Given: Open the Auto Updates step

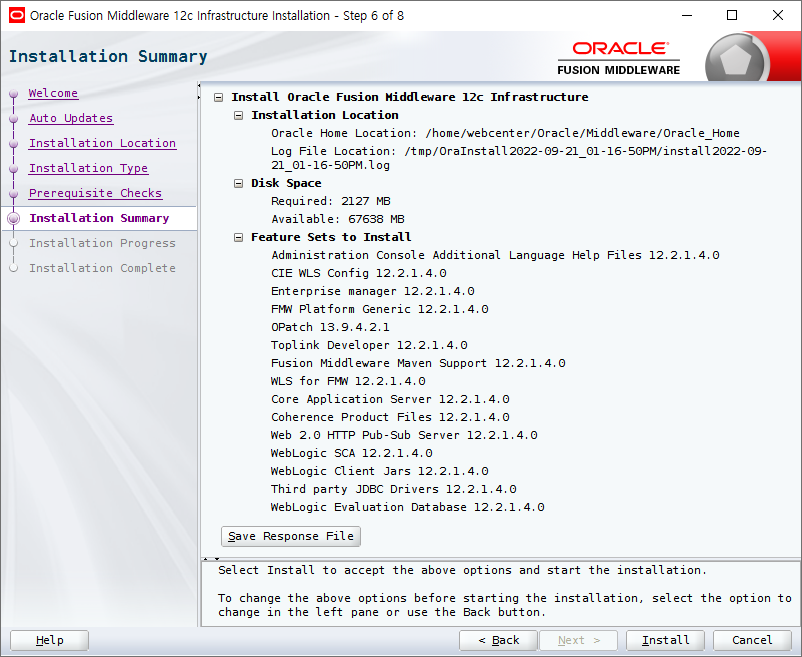Looking at the screenshot, I should tap(71, 118).
